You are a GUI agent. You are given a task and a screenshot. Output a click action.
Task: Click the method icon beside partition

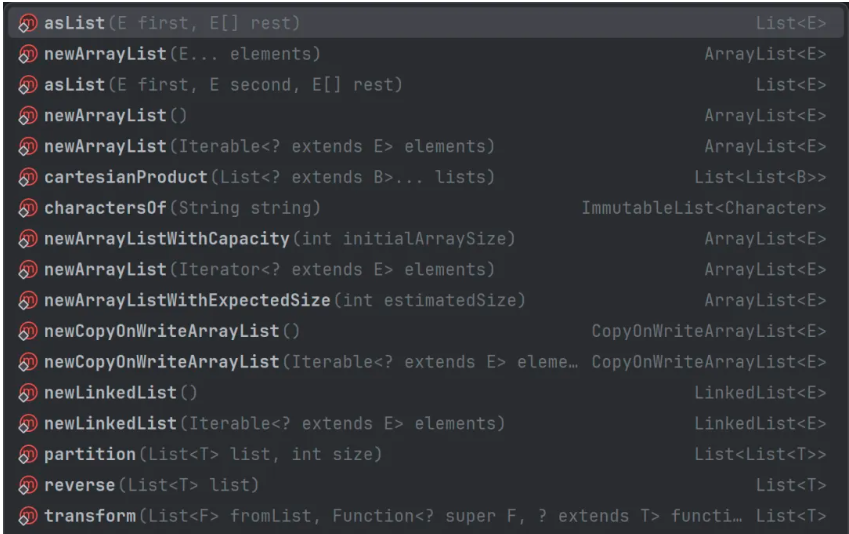click(x=28, y=455)
